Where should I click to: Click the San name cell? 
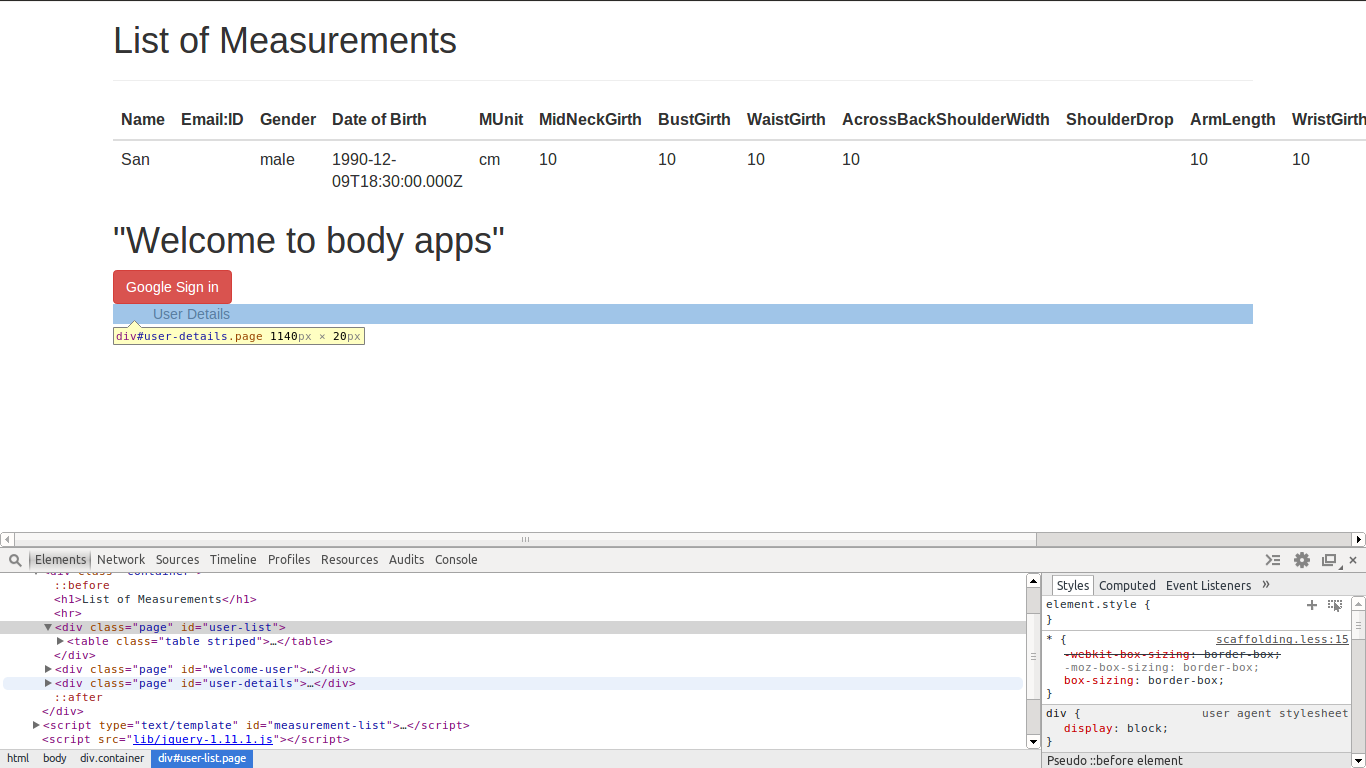135,159
